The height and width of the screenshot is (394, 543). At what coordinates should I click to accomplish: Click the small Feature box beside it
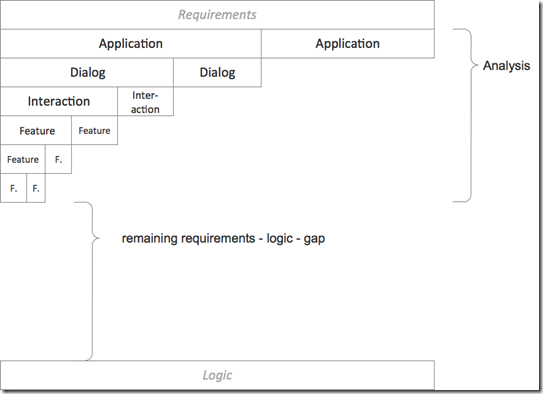[x=95, y=130]
